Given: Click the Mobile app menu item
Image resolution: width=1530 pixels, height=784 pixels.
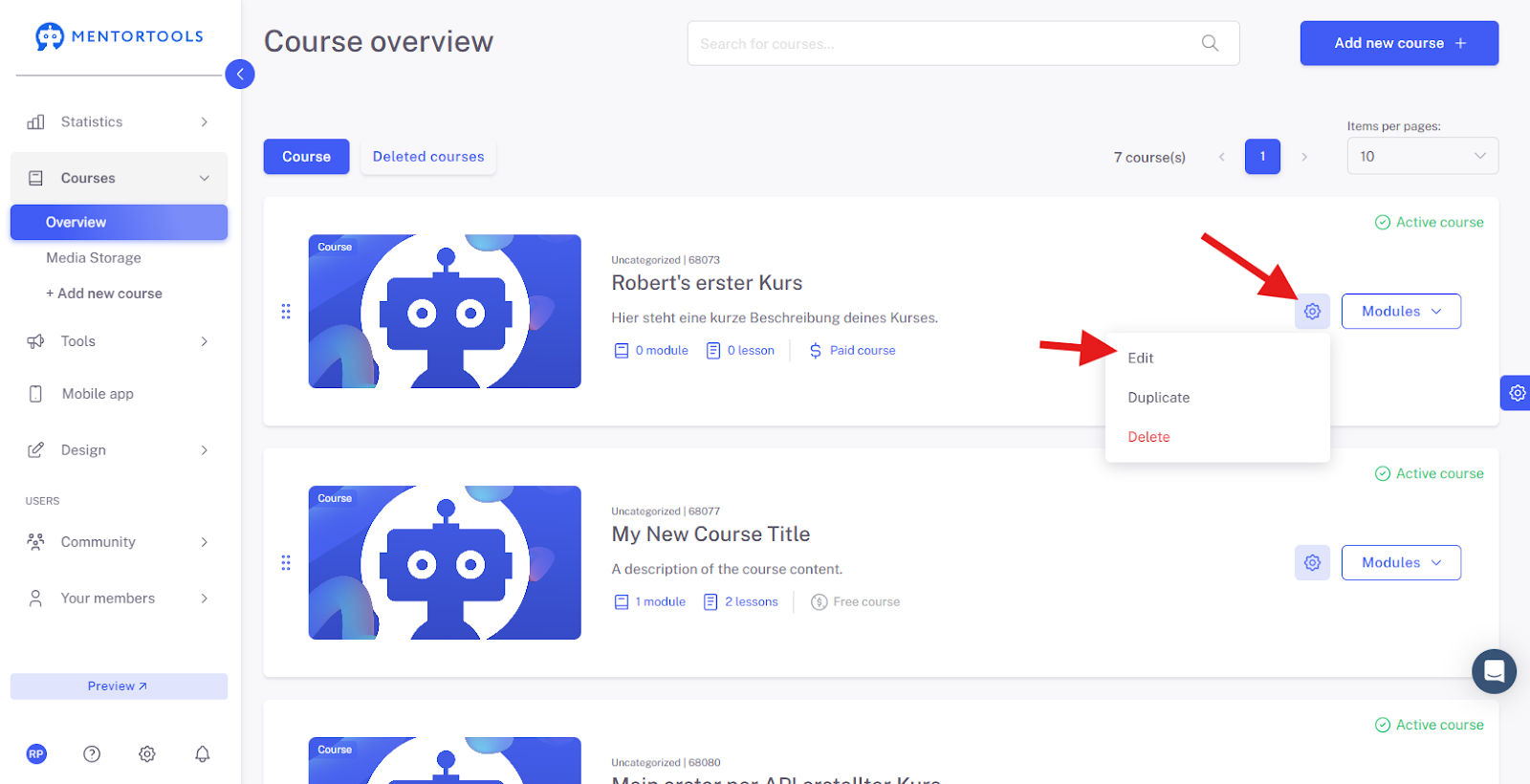Looking at the screenshot, I should click(119, 394).
